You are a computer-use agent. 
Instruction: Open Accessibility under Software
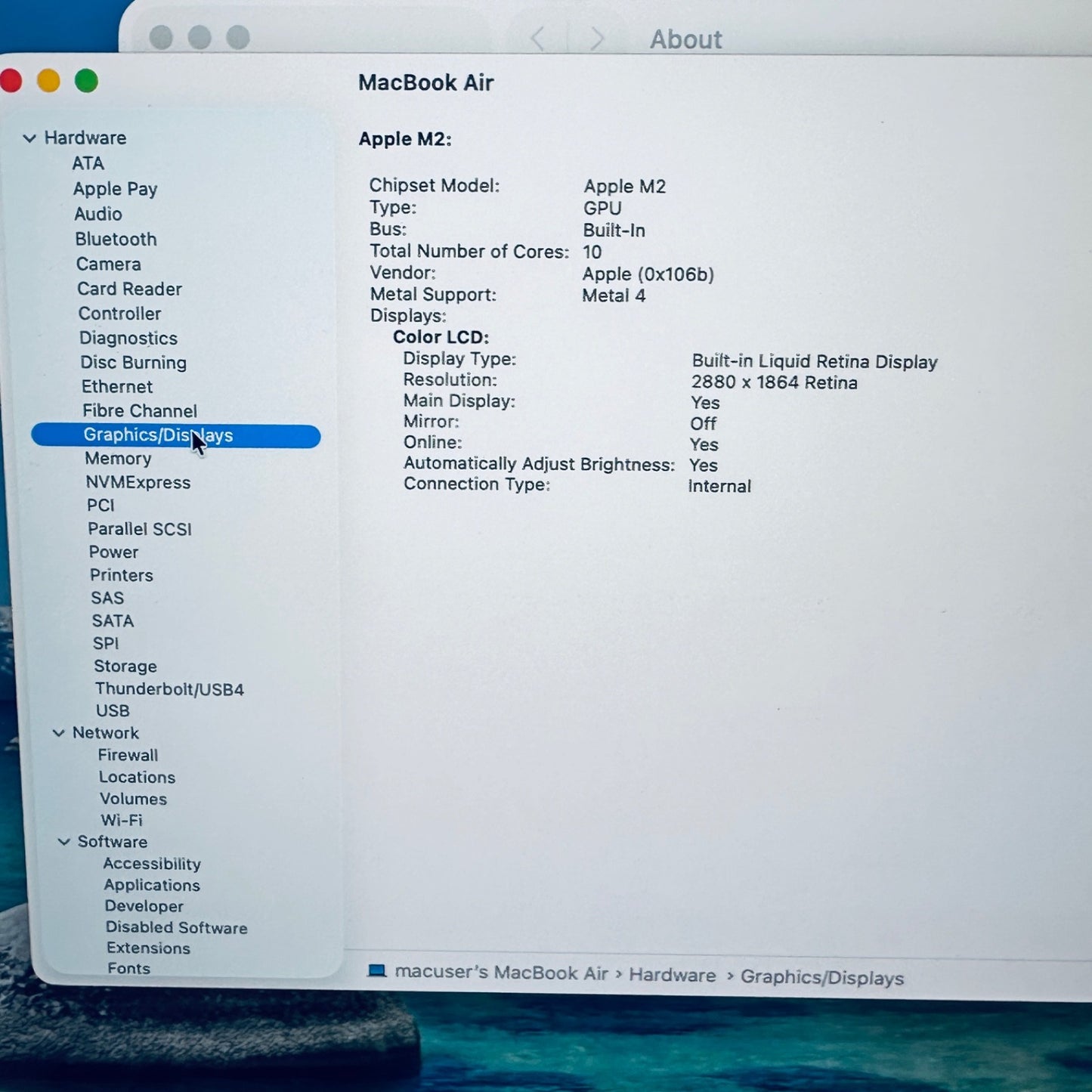click(x=152, y=864)
